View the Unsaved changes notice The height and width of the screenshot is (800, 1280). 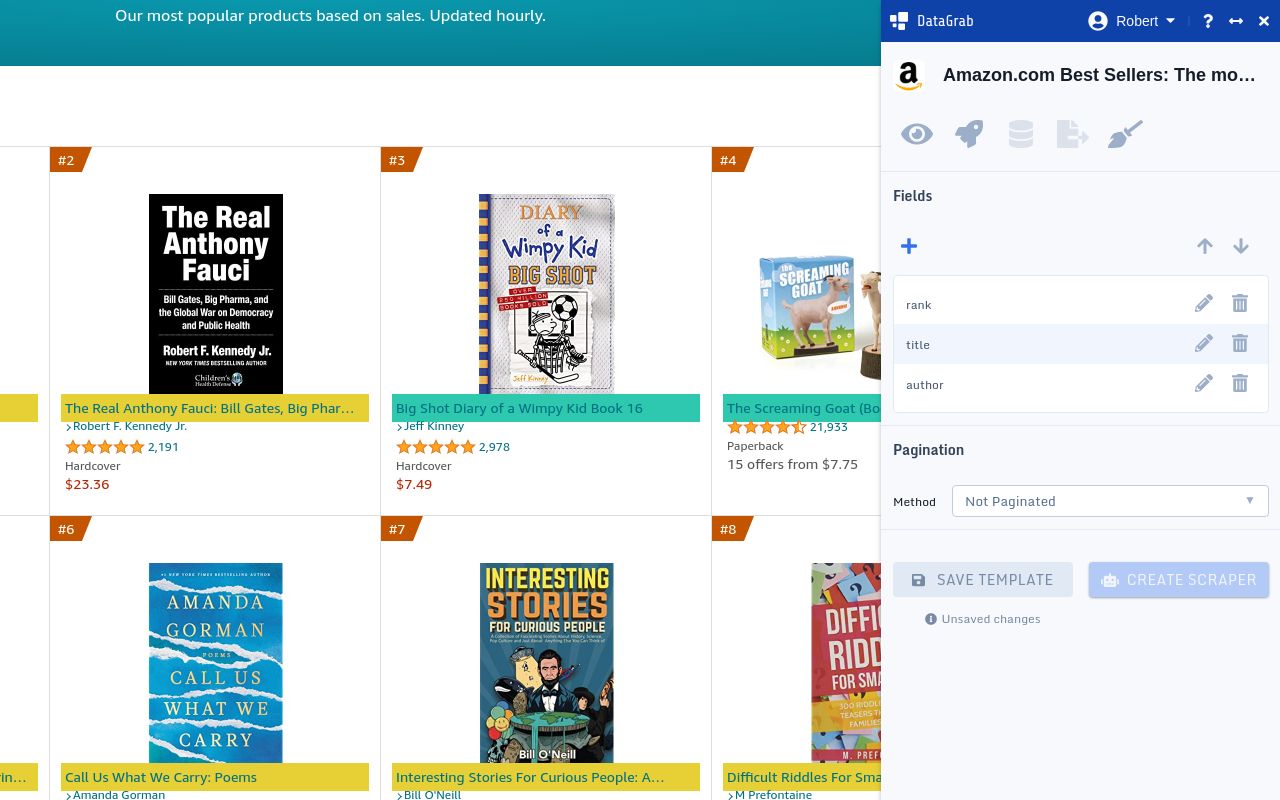pos(983,619)
